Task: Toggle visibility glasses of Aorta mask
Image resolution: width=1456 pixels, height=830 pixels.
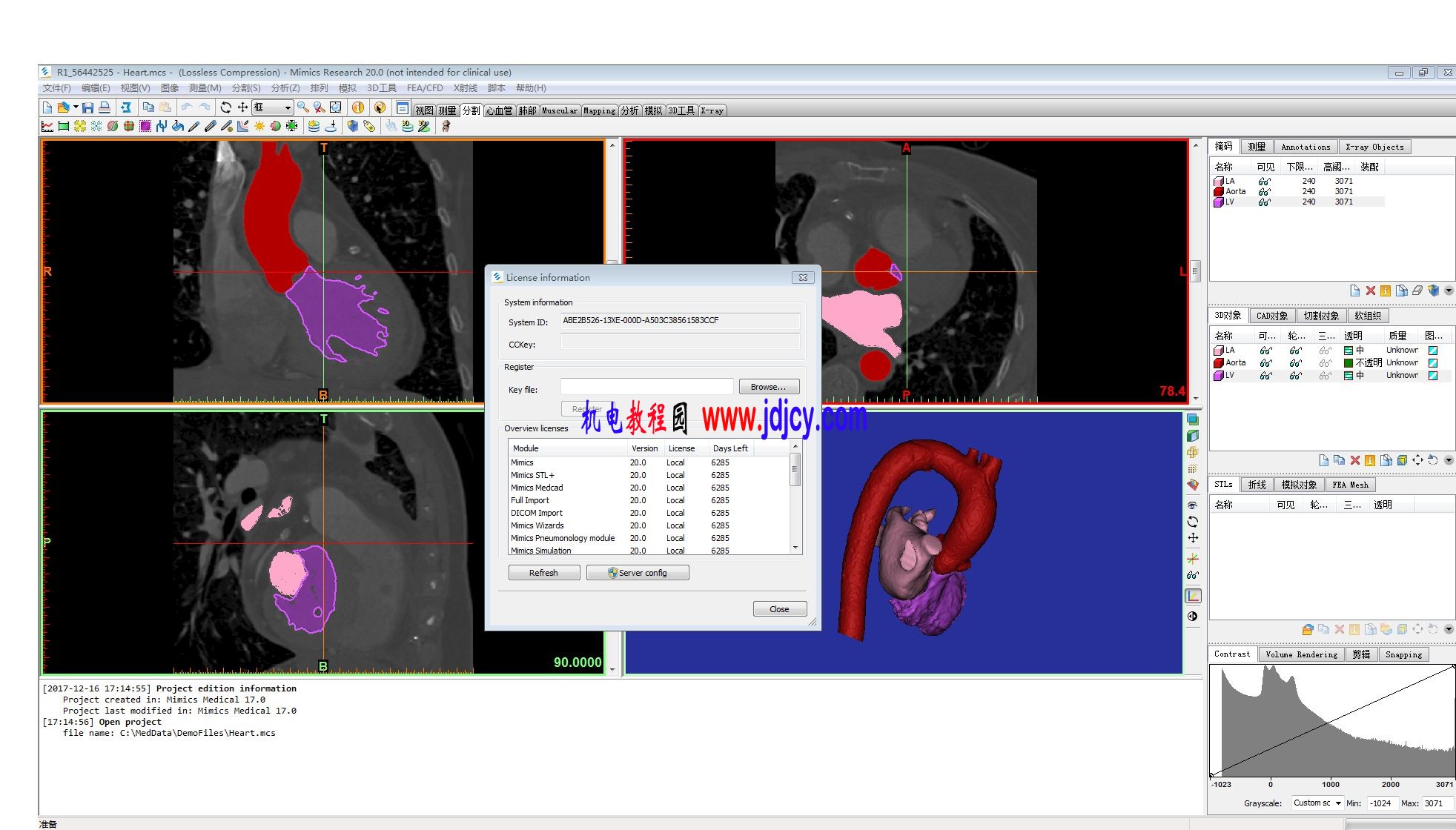Action: point(1264,192)
